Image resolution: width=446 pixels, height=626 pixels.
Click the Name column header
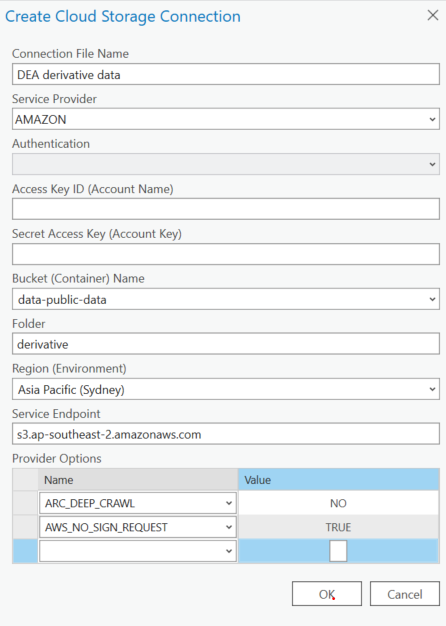pos(138,480)
